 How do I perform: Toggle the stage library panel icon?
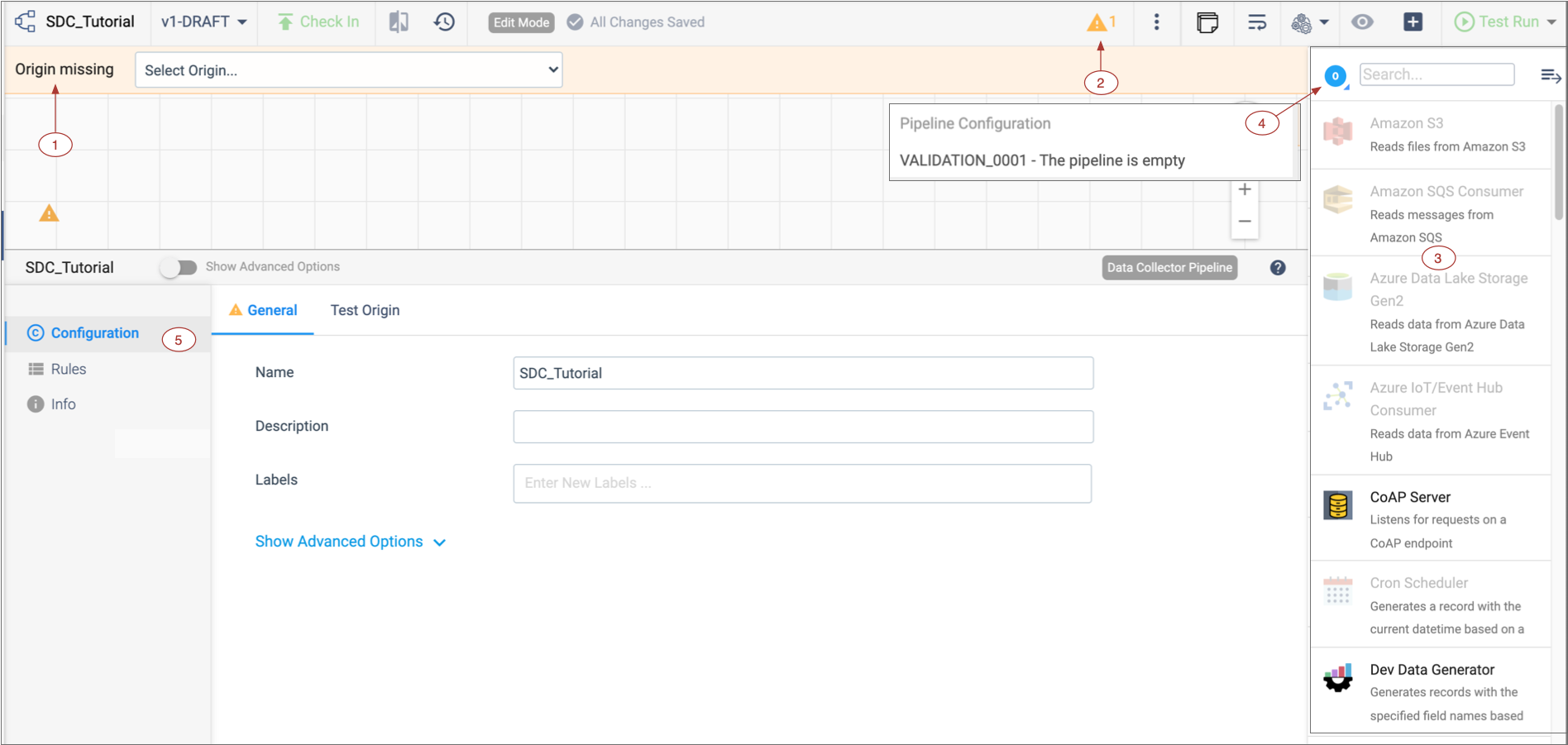pyautogui.click(x=1207, y=22)
